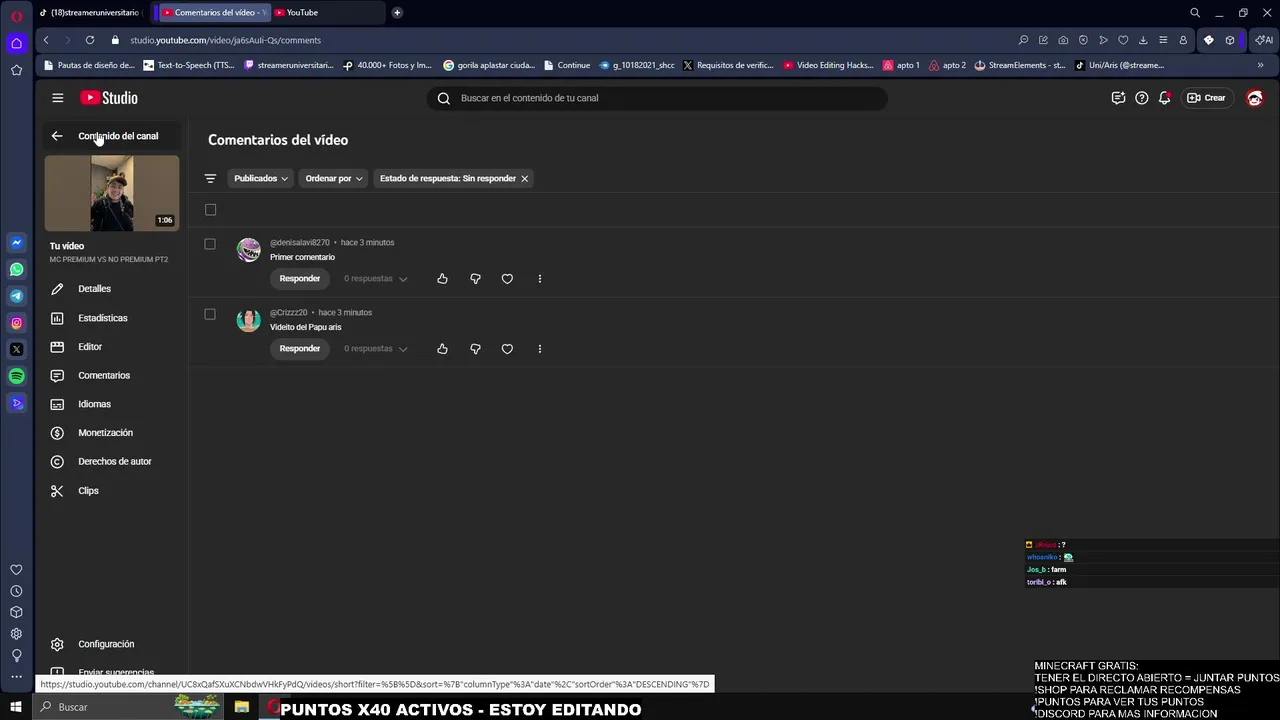Open the channel account avatar
Viewport: 1280px width, 720px height.
(1255, 98)
